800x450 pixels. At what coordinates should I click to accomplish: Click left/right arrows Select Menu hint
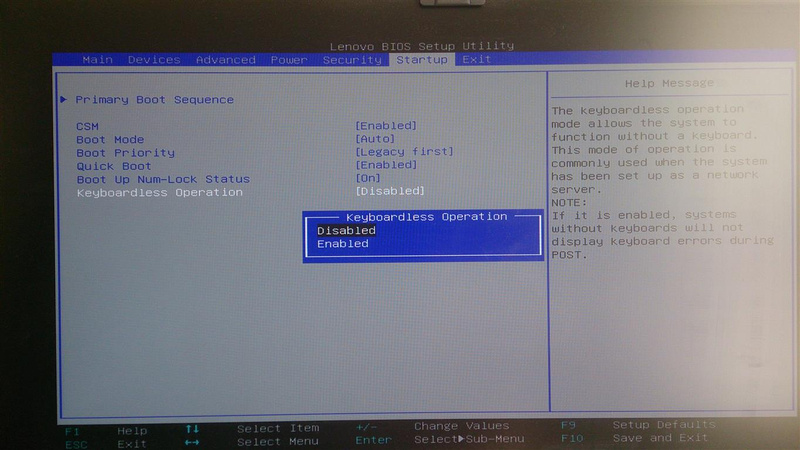click(x=251, y=442)
